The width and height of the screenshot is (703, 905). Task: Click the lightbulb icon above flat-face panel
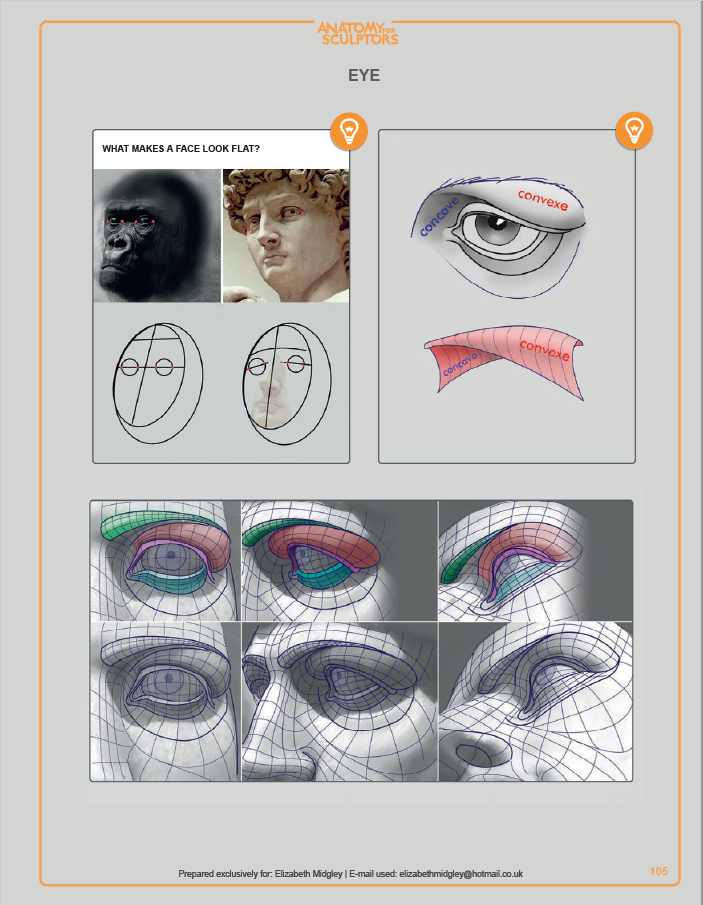coord(349,131)
